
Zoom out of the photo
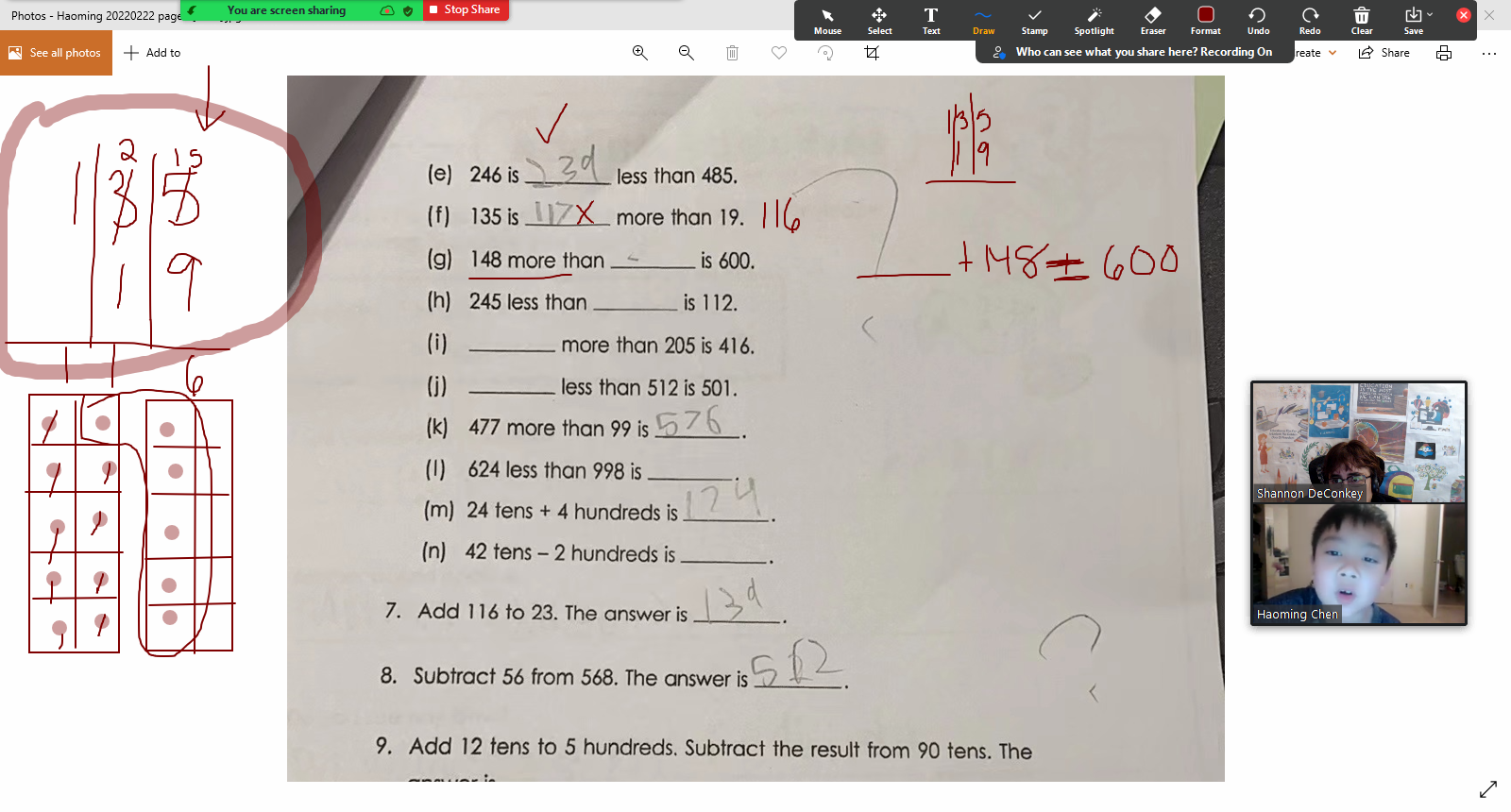click(x=687, y=53)
